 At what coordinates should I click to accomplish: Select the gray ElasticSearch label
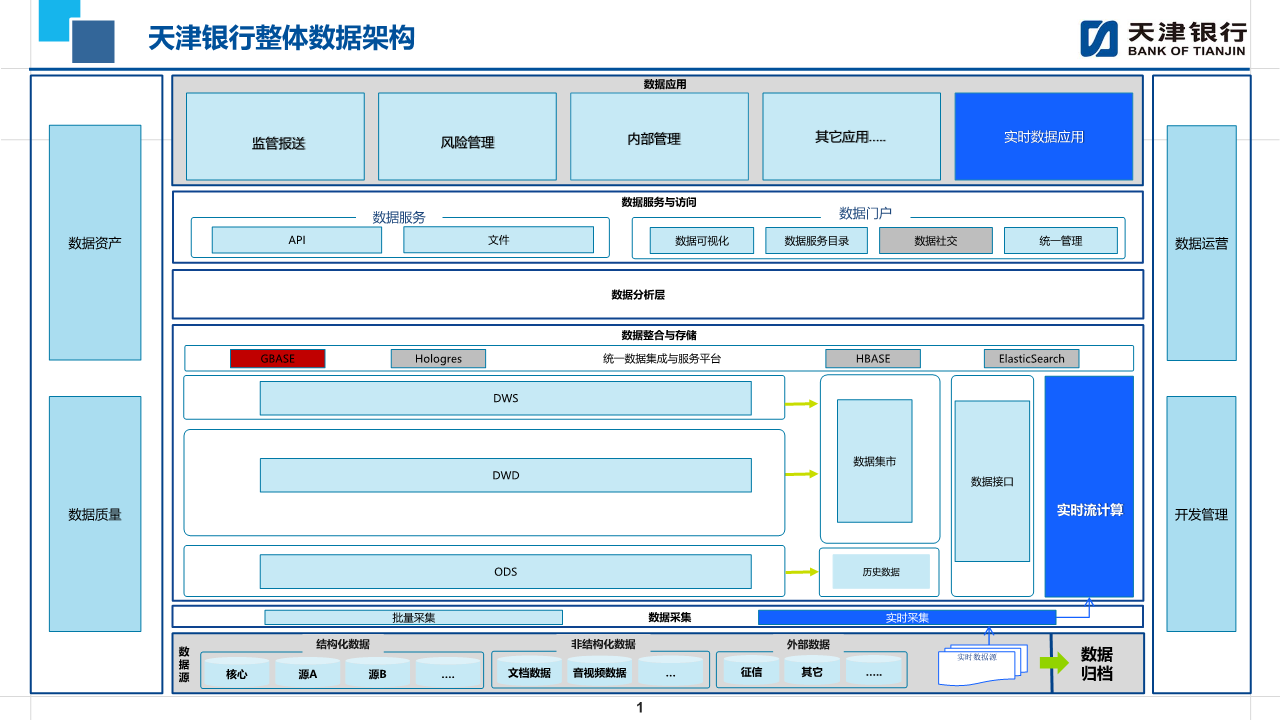pos(1031,358)
